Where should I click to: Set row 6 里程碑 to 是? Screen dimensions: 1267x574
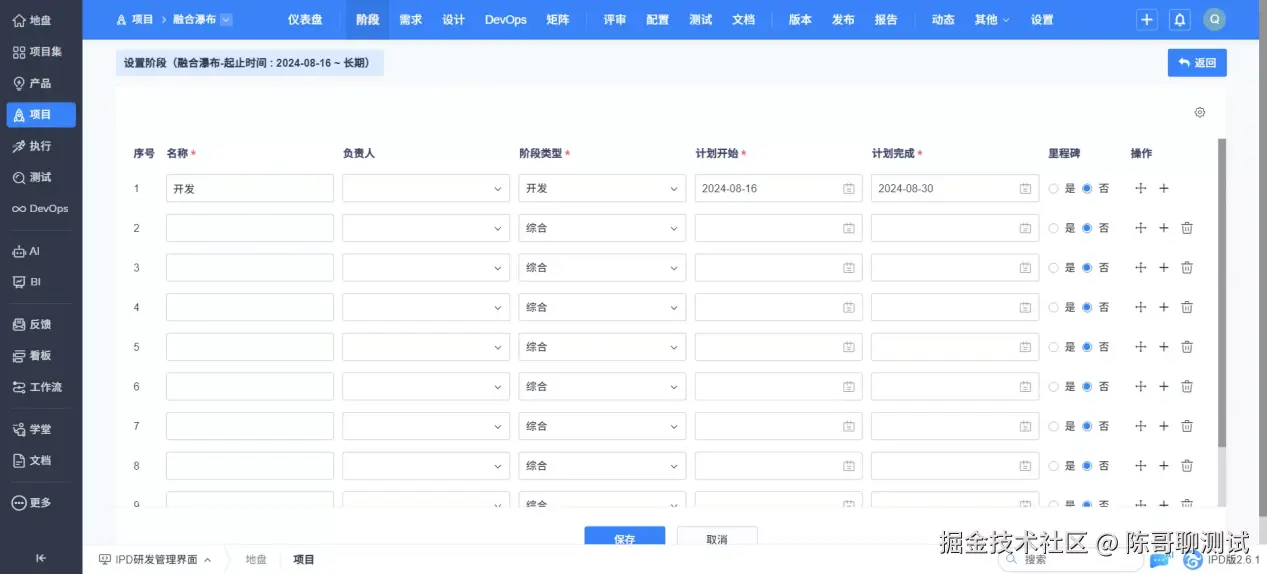(1054, 387)
